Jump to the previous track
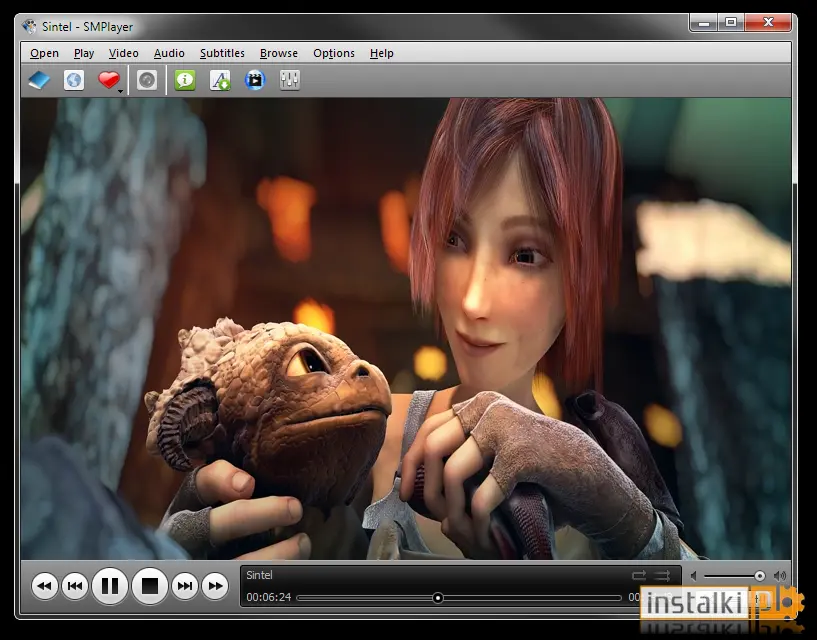The image size is (817, 640). pyautogui.click(x=75, y=586)
